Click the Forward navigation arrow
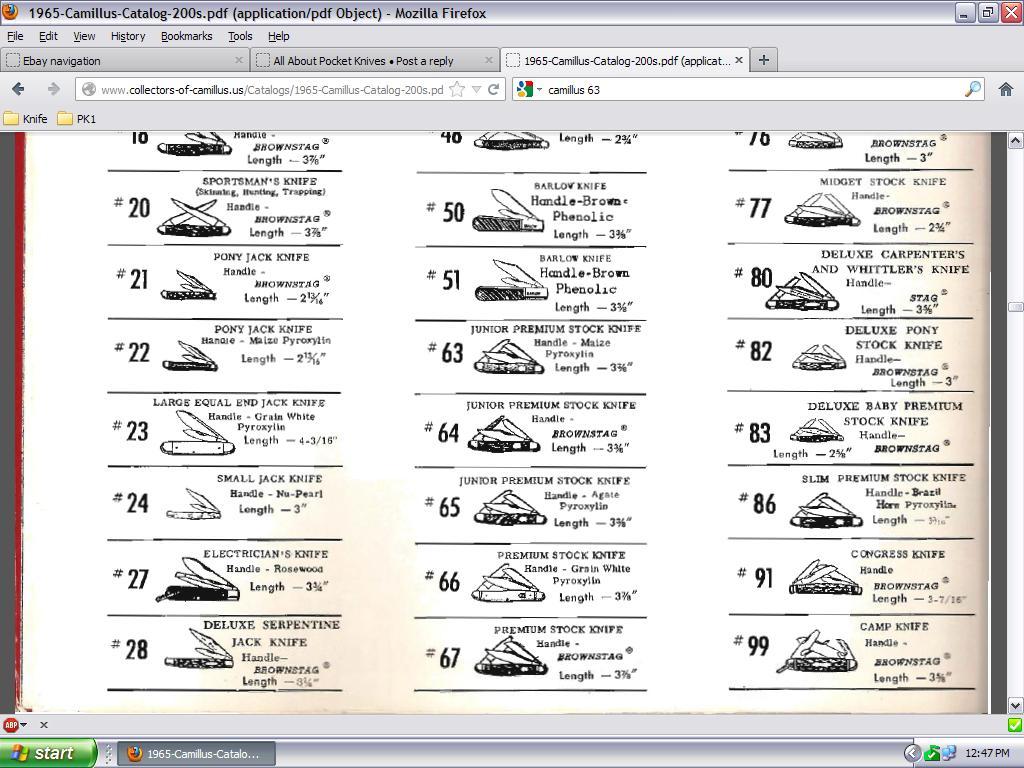 coord(54,89)
